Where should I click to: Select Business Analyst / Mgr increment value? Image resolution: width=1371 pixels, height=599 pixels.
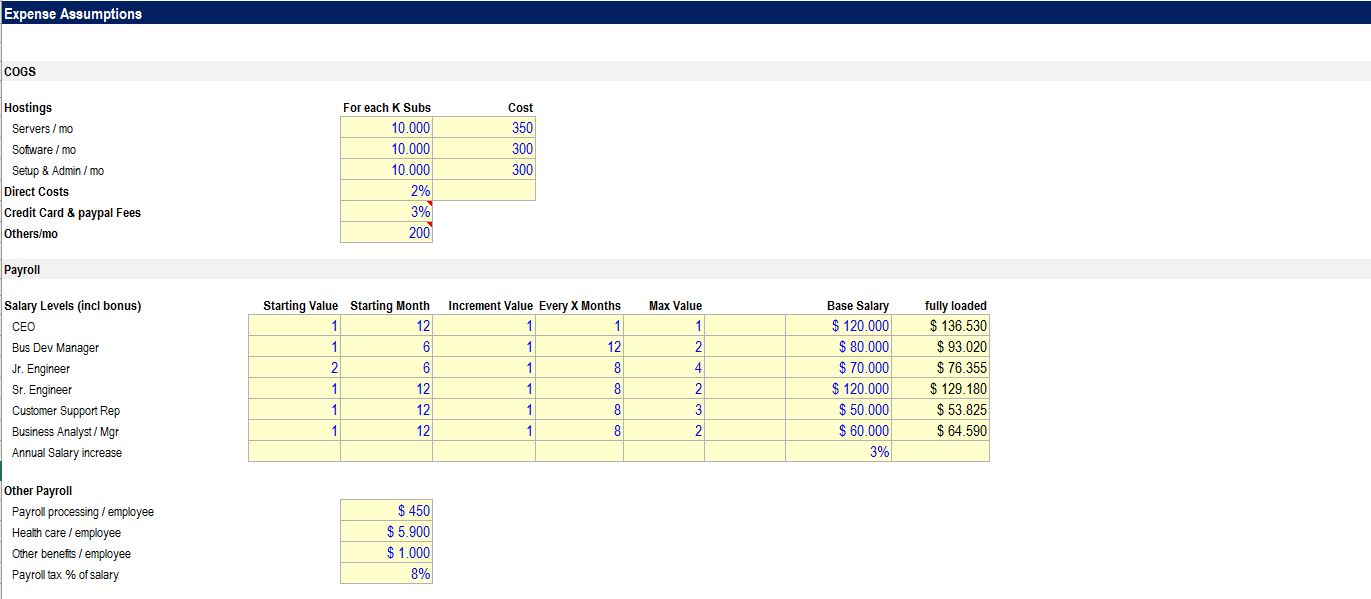484,431
